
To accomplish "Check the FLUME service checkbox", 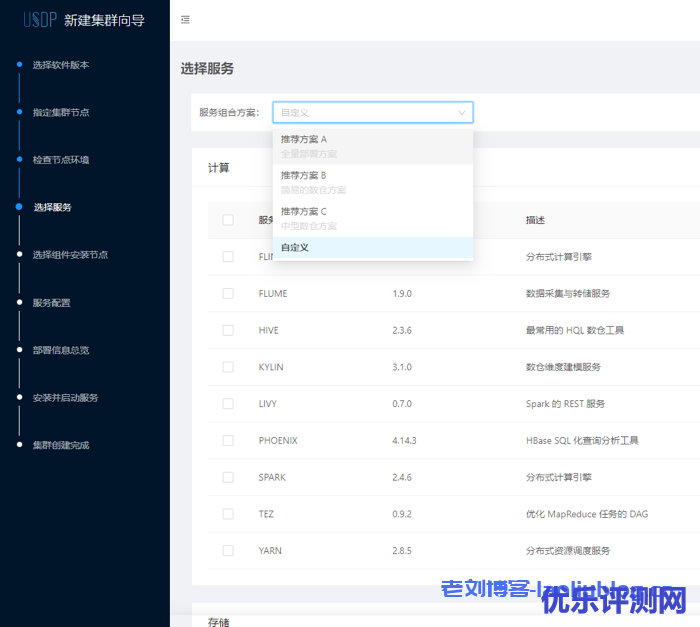I will click(x=228, y=293).
